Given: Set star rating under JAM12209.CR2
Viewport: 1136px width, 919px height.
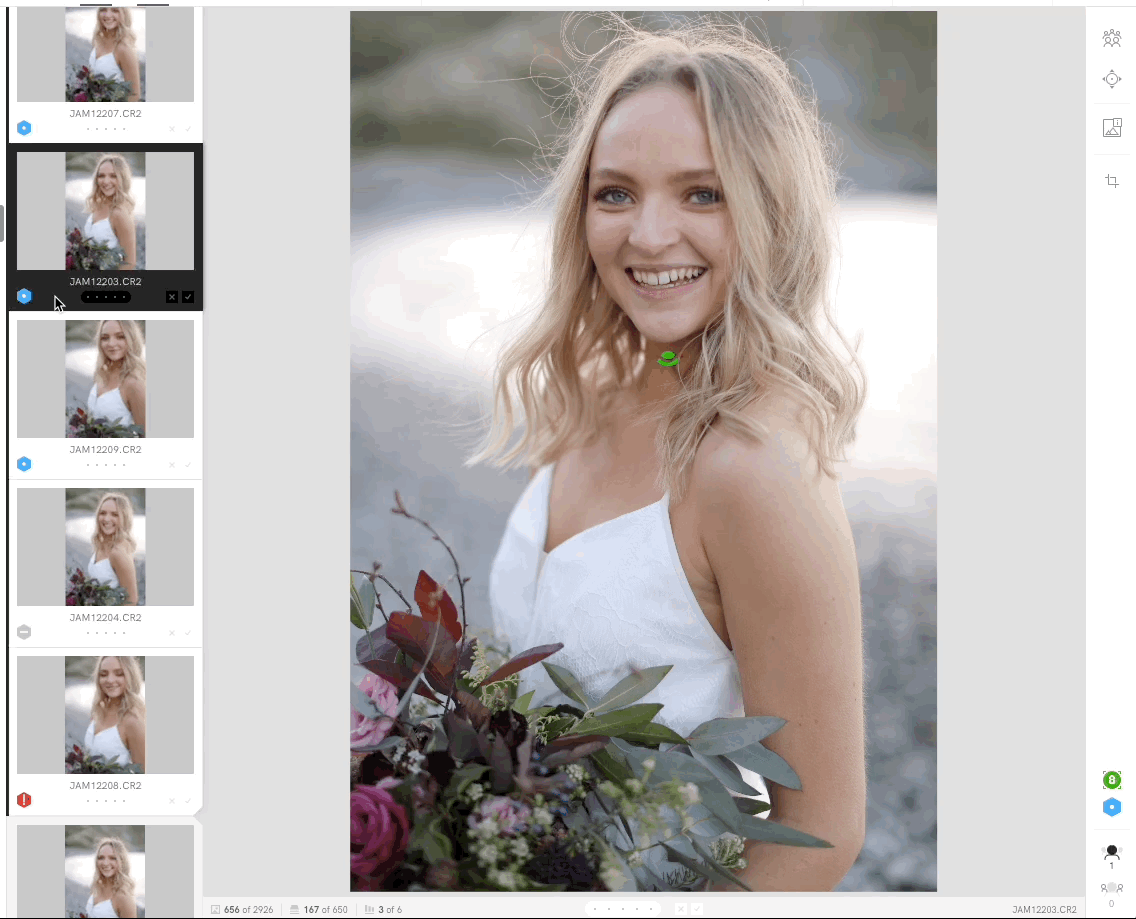Looking at the screenshot, I should click(106, 465).
